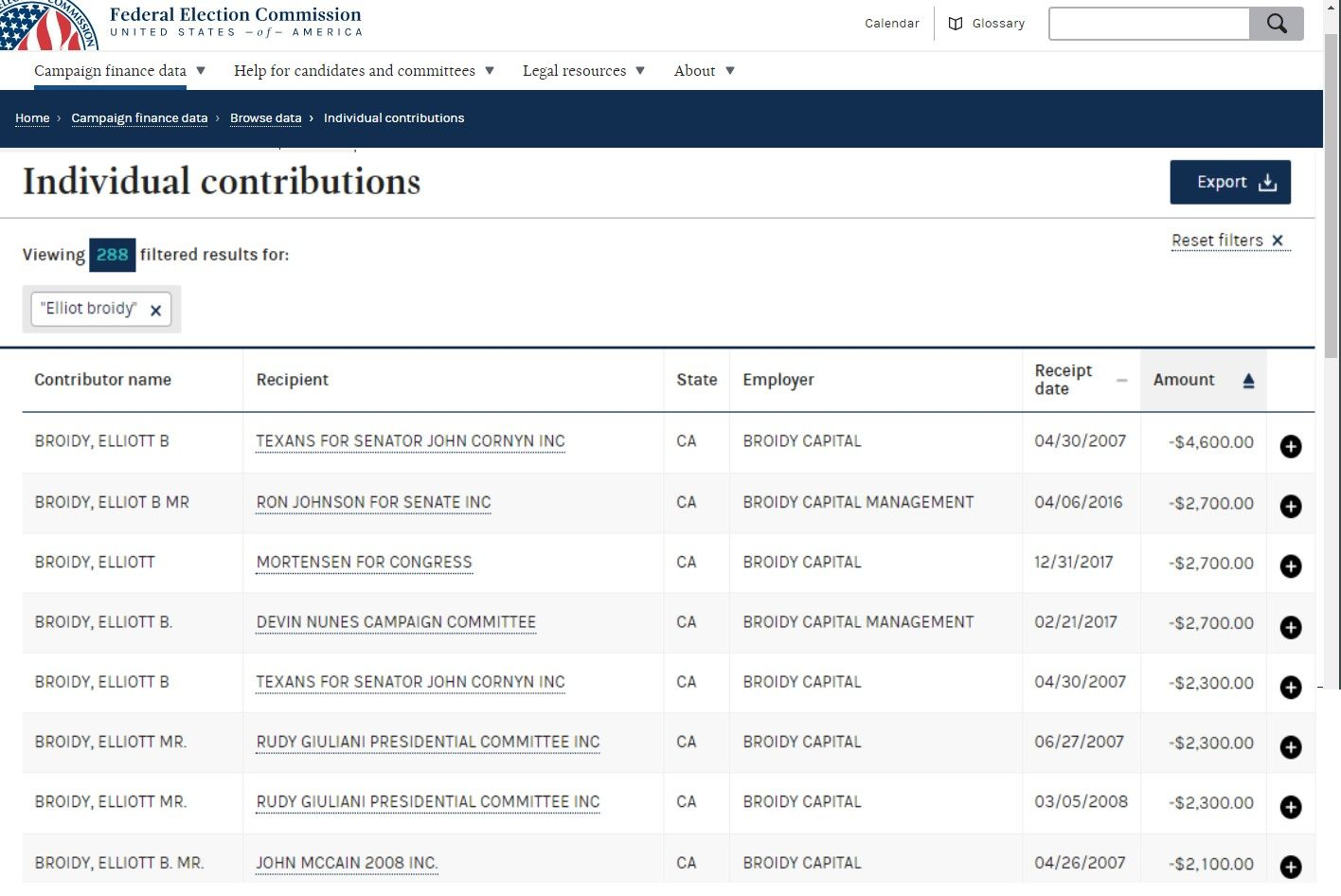Go to Campaign finance data breadcrumb

[139, 118]
